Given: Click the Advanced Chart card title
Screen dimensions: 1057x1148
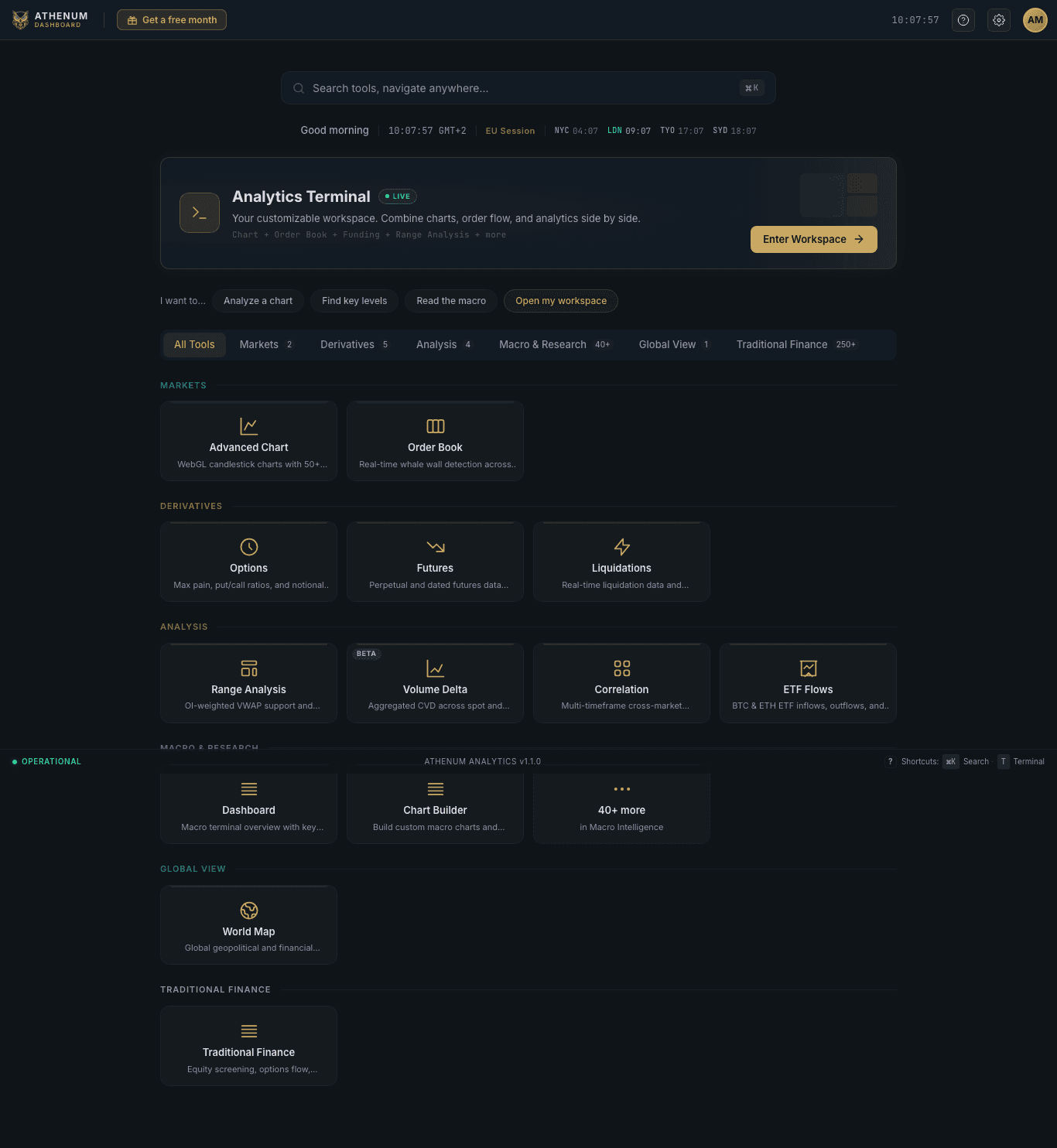Looking at the screenshot, I should [x=248, y=447].
